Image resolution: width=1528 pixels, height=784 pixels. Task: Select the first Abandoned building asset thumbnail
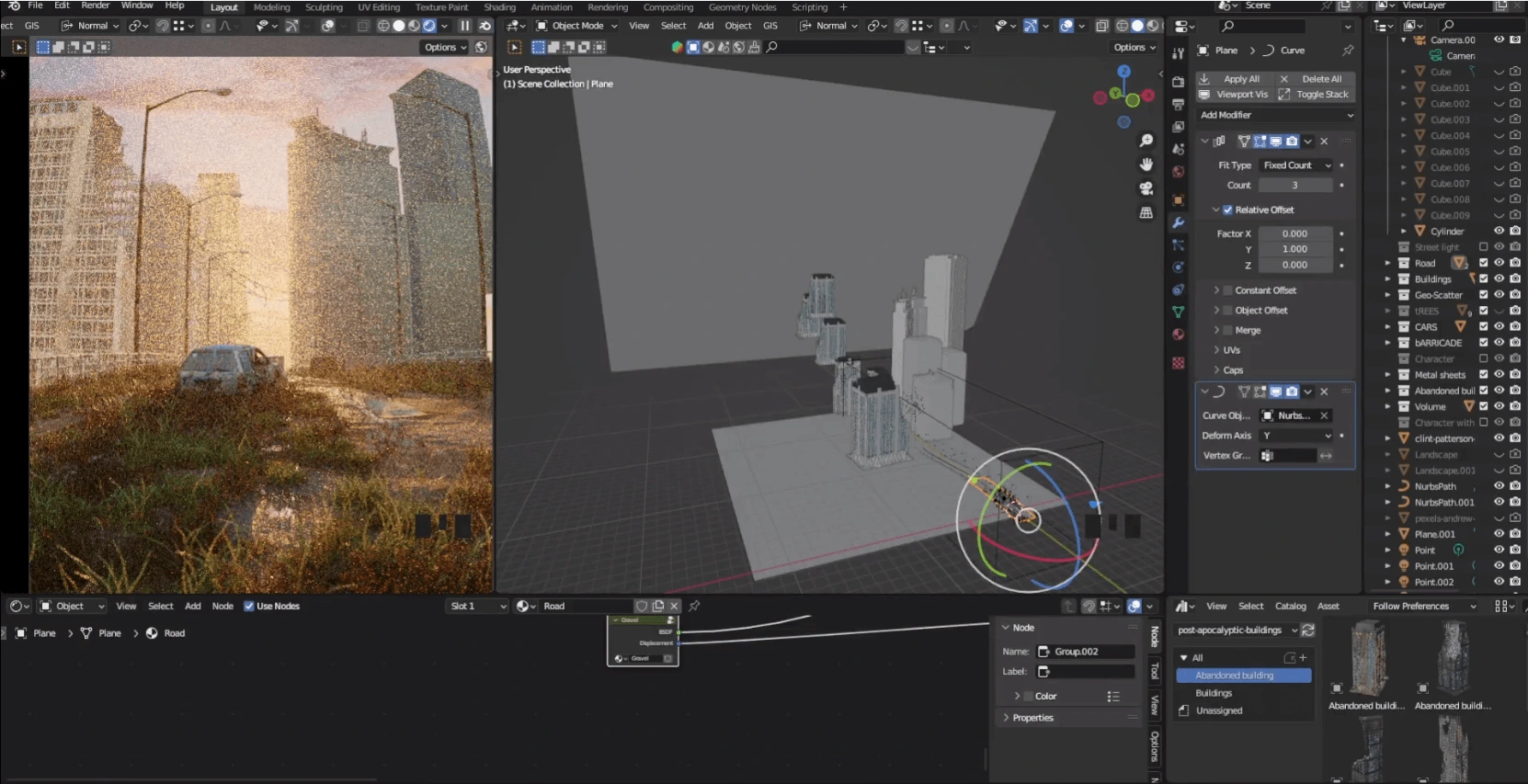click(1367, 659)
